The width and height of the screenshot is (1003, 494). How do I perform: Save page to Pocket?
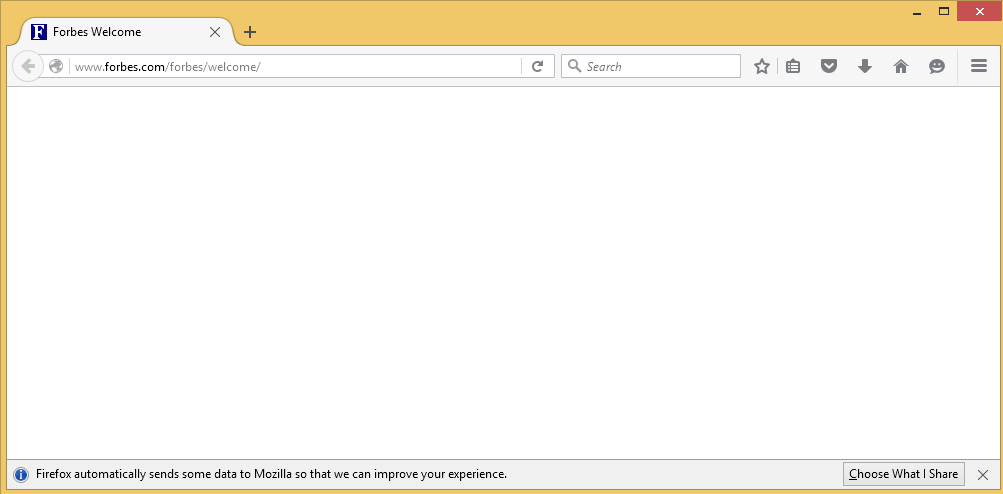tap(829, 66)
